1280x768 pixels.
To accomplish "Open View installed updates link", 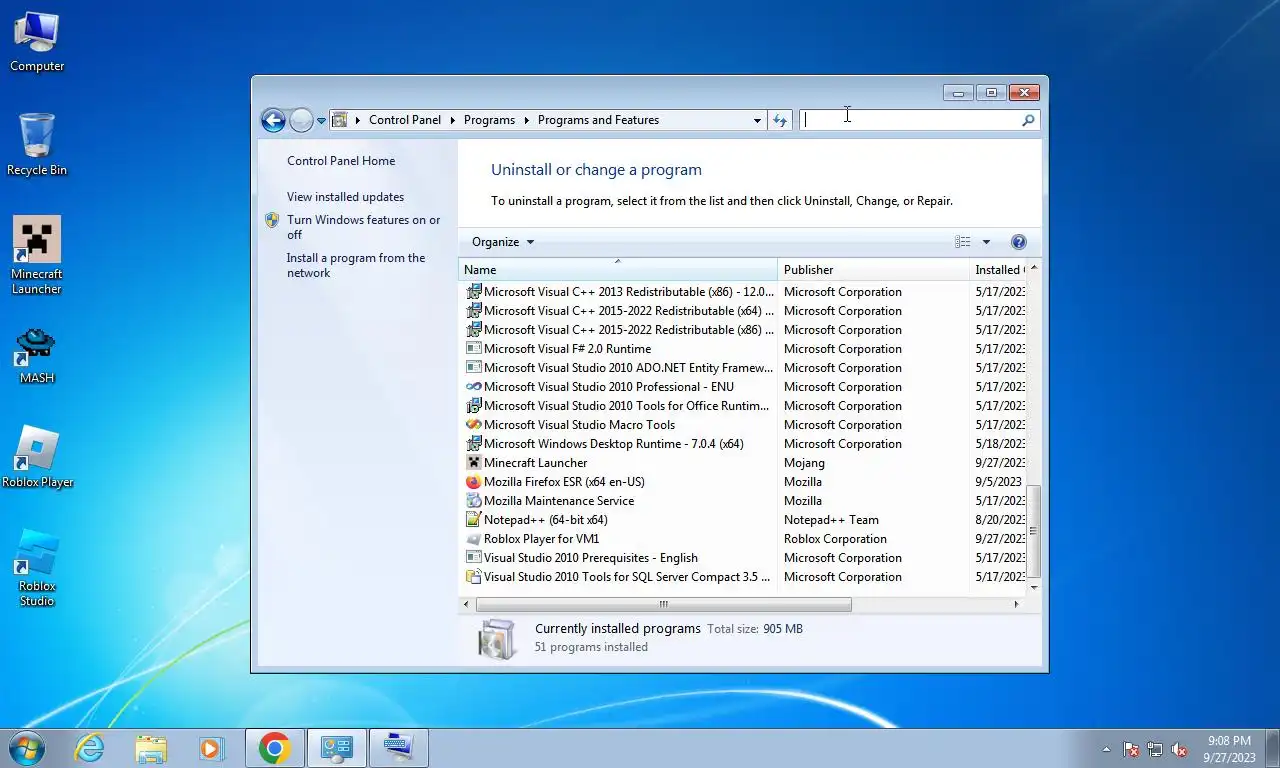I will tap(346, 197).
